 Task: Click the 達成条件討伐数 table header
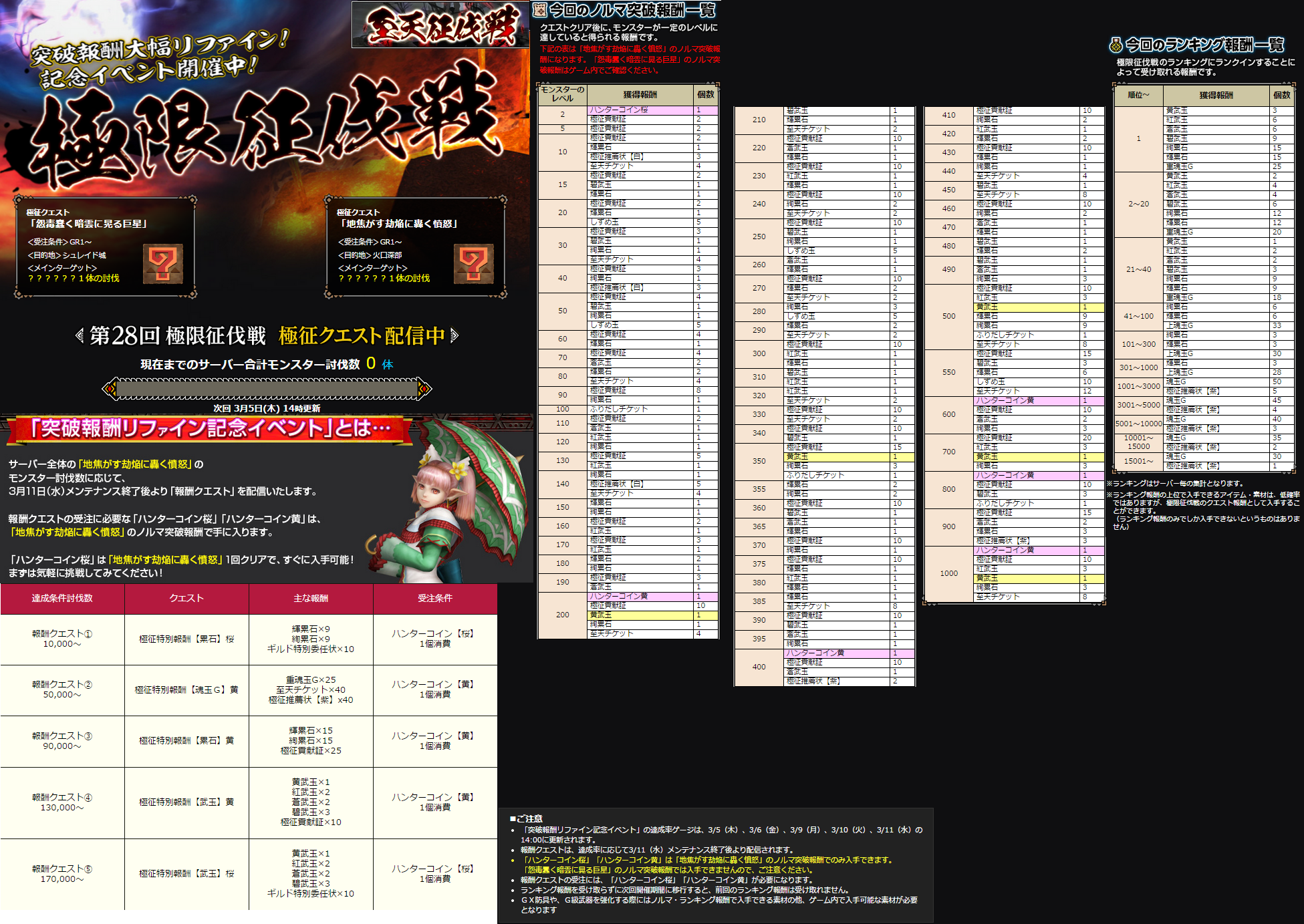pyautogui.click(x=62, y=598)
